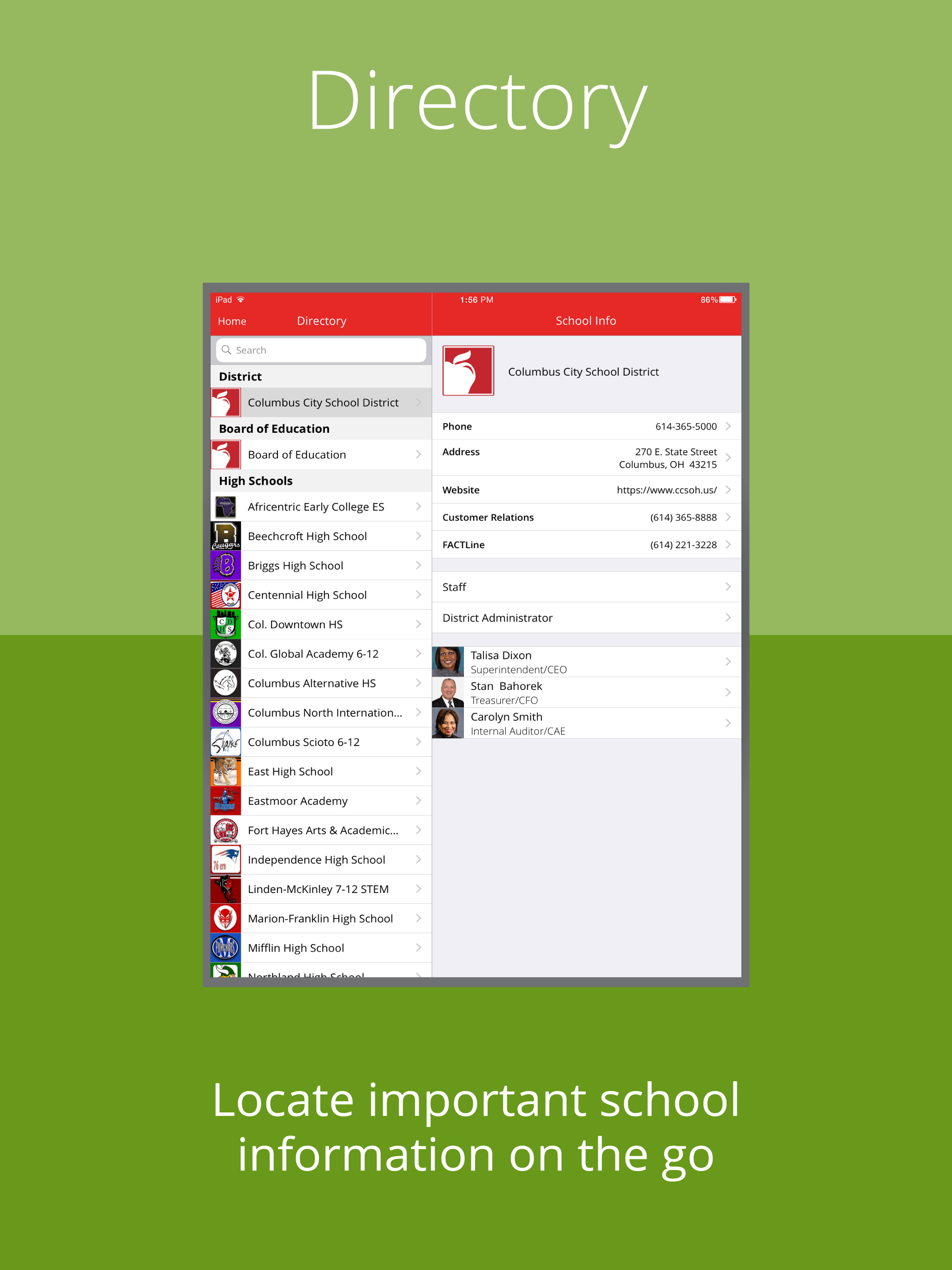Select Columbus Alternative HS name
The image size is (952, 1270).
pos(312,683)
